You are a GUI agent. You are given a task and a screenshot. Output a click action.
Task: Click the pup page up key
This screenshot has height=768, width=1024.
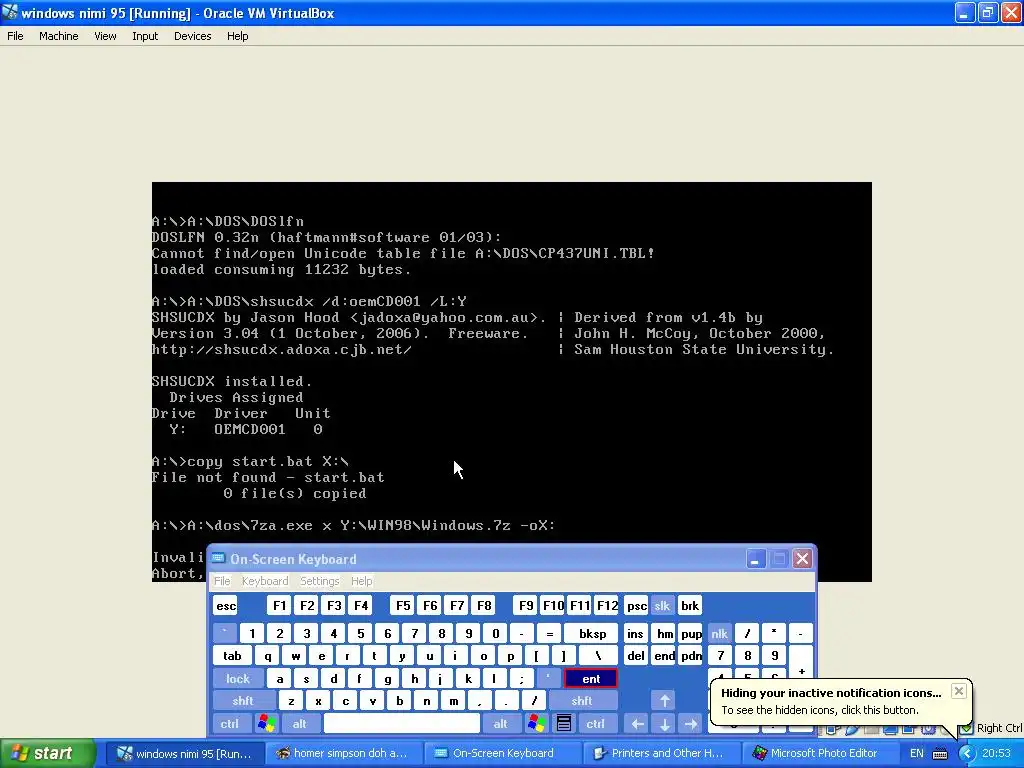691,633
